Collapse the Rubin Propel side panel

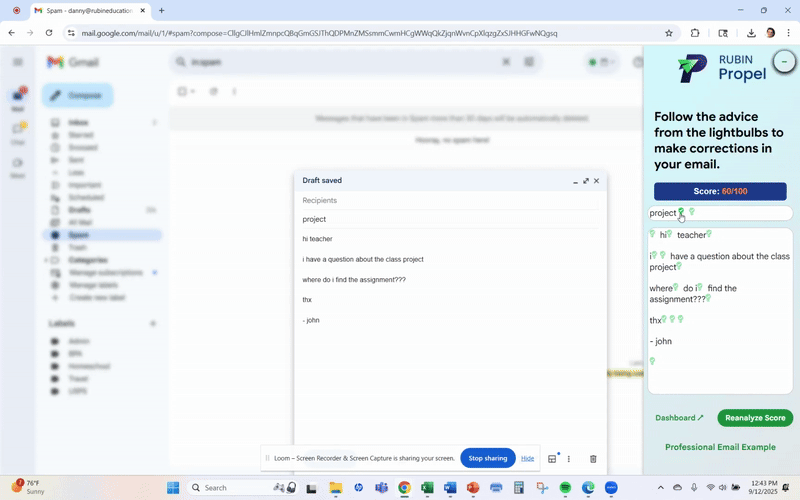785,62
